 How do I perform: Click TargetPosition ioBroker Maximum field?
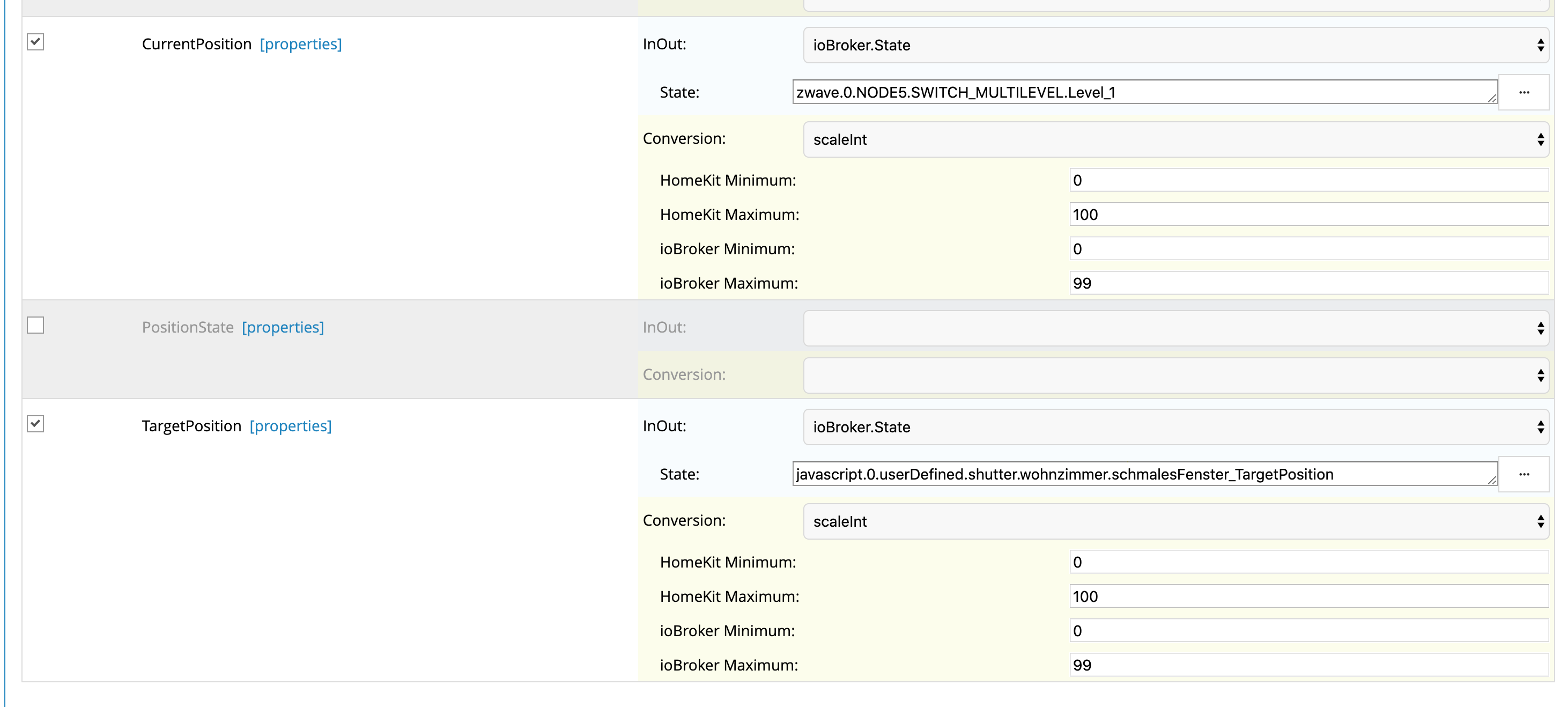tap(1307, 665)
